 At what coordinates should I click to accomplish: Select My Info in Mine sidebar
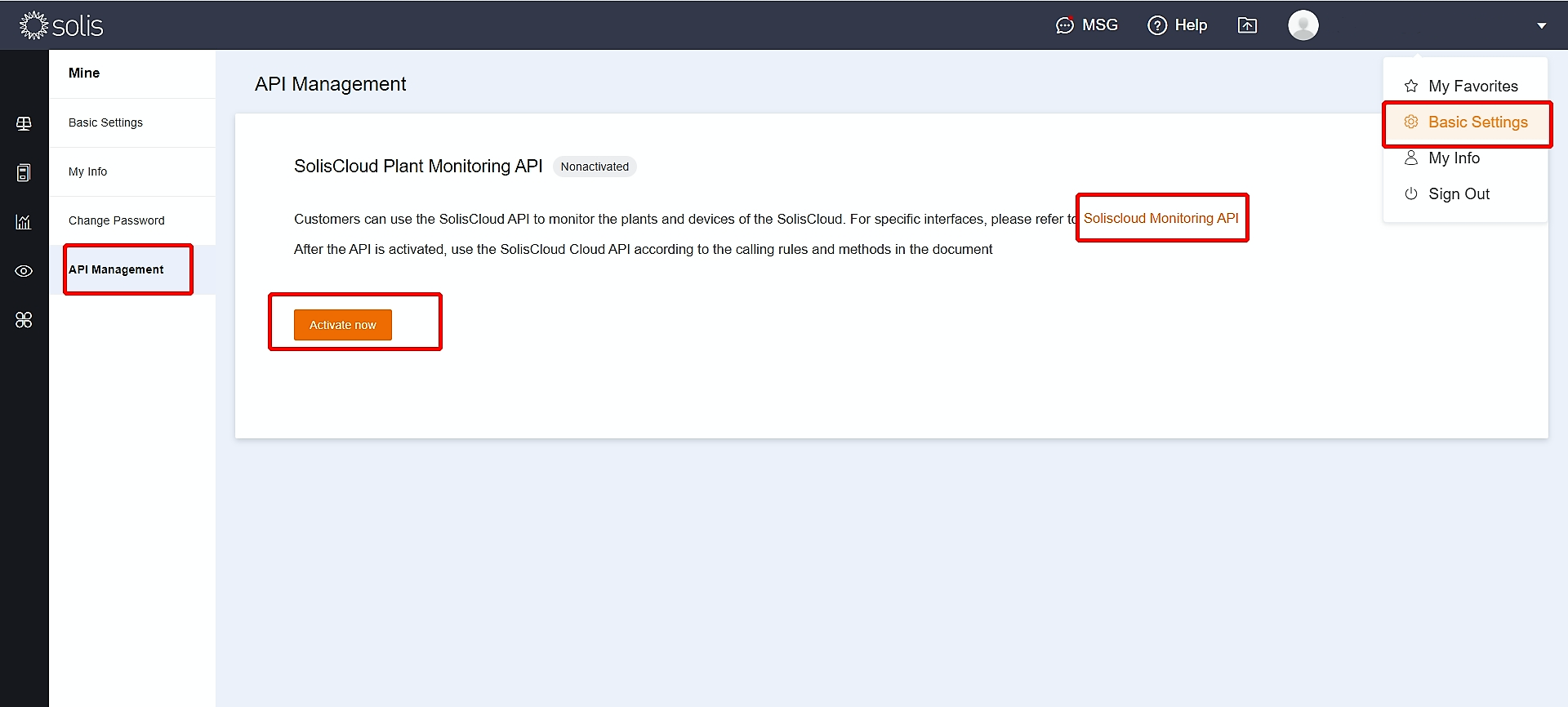[132, 171]
